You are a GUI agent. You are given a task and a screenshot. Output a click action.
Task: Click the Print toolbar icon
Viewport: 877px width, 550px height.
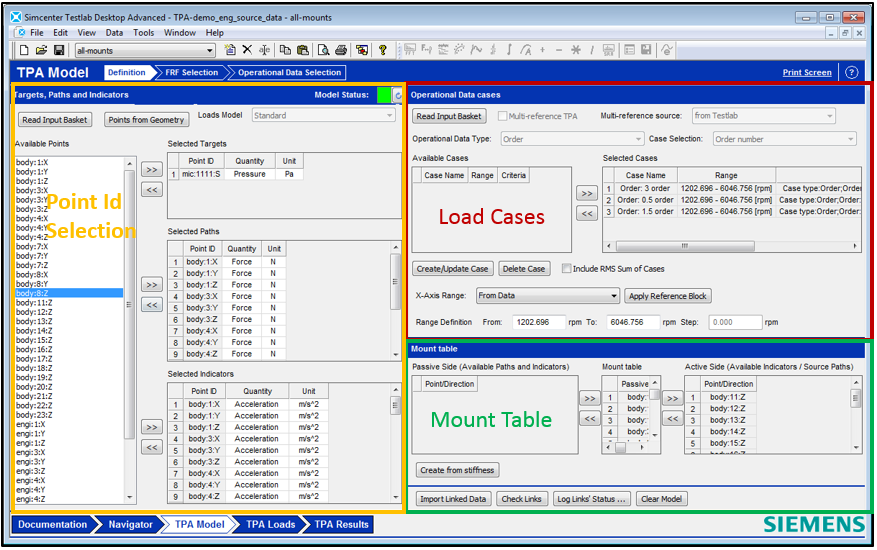coord(341,50)
